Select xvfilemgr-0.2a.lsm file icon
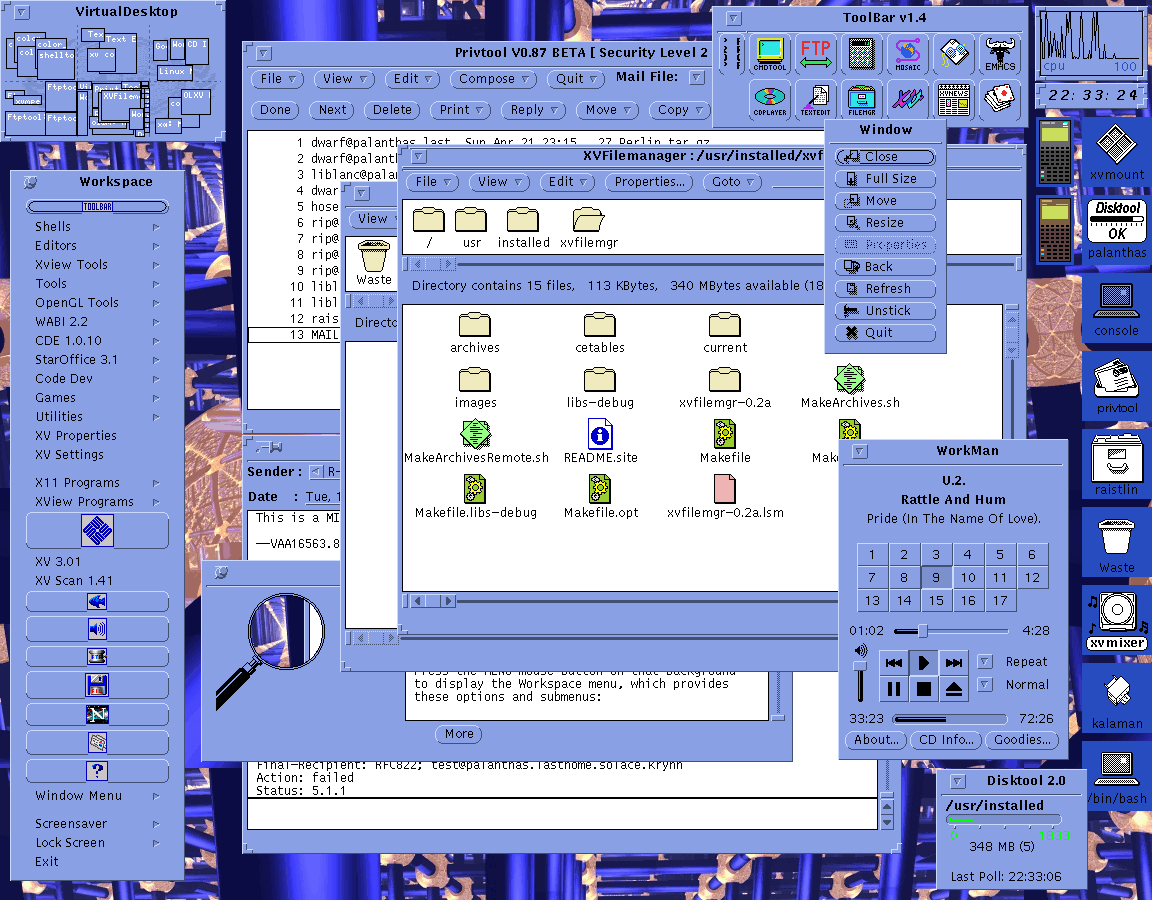The height and width of the screenshot is (900, 1152). pyautogui.click(x=724, y=497)
